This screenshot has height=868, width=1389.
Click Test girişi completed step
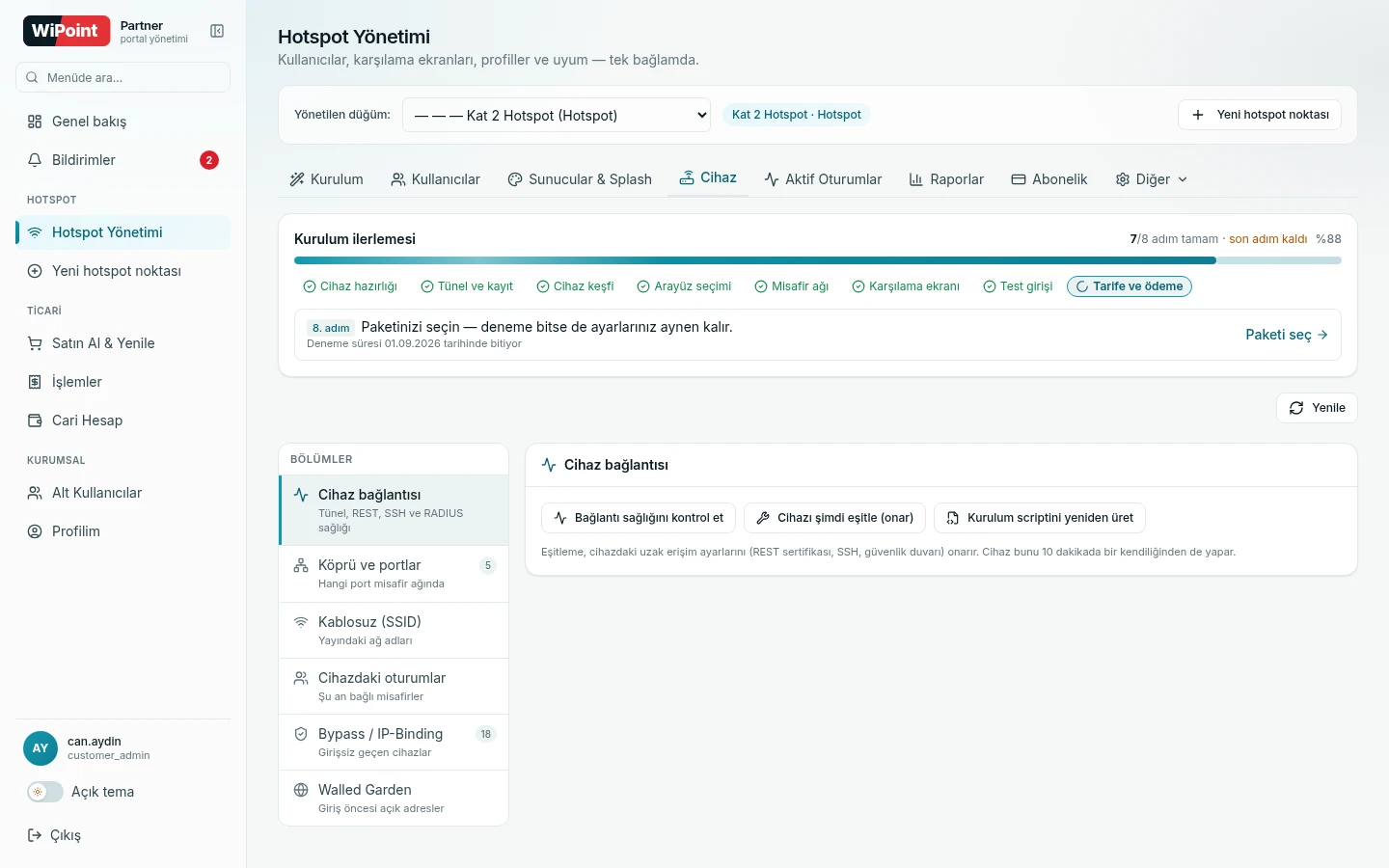pyautogui.click(x=1018, y=286)
